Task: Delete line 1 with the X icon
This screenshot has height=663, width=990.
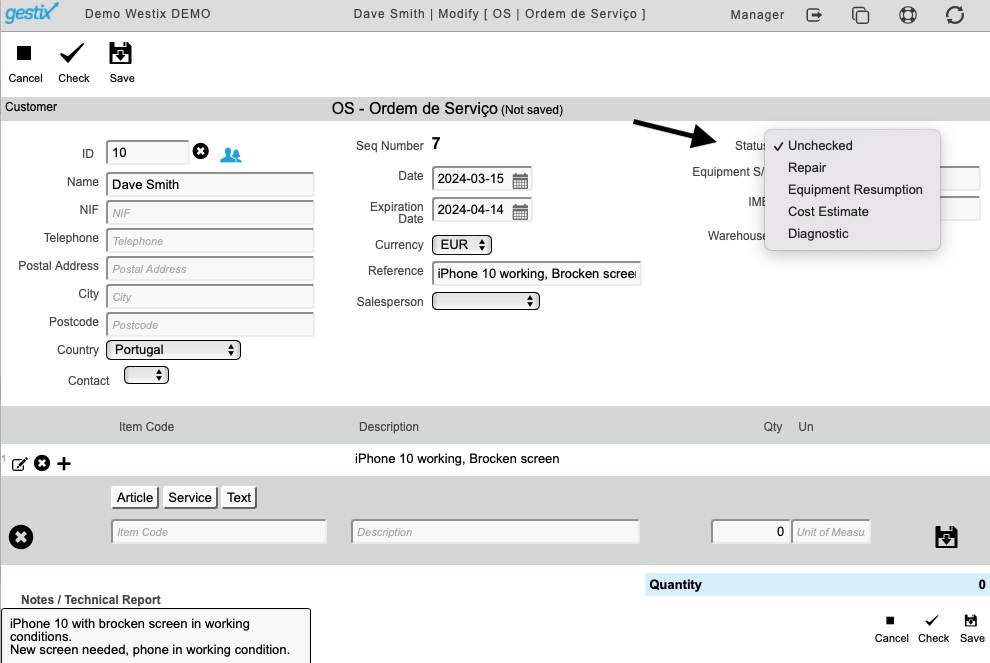Action: click(42, 463)
